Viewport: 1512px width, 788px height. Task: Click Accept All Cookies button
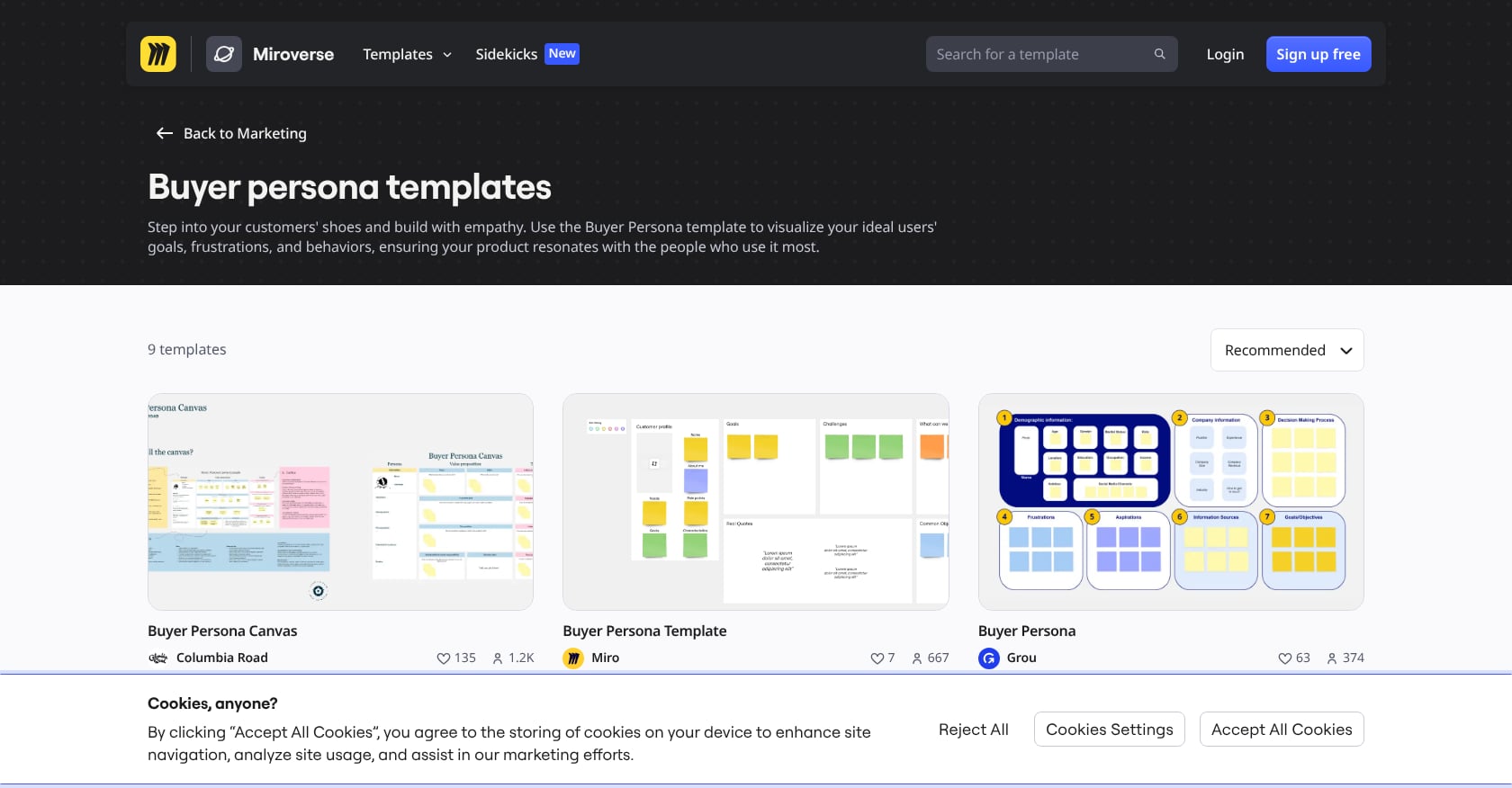1282,730
